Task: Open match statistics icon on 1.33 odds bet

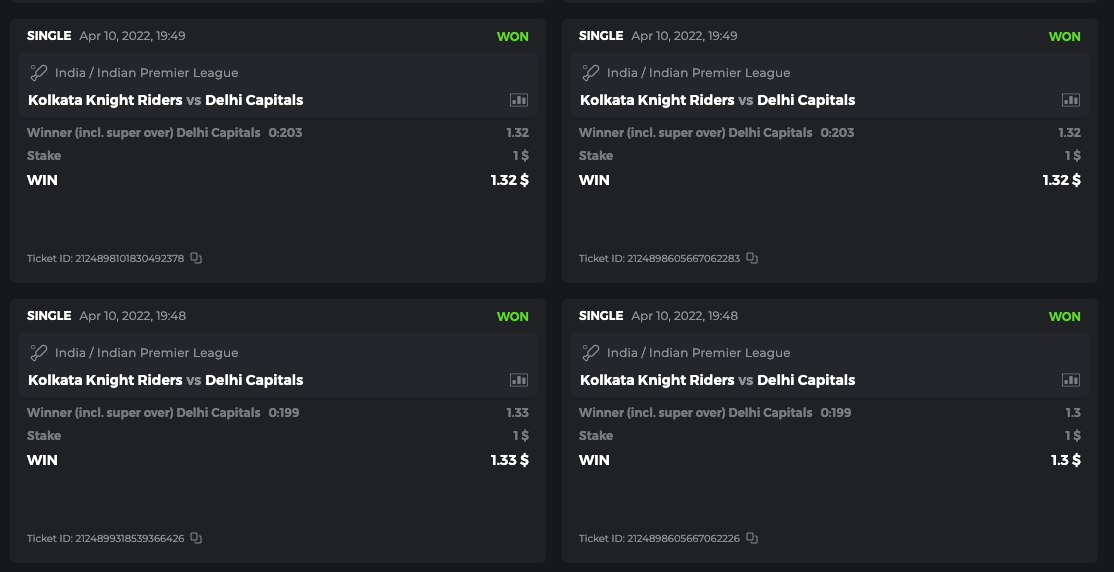Action: click(x=518, y=380)
